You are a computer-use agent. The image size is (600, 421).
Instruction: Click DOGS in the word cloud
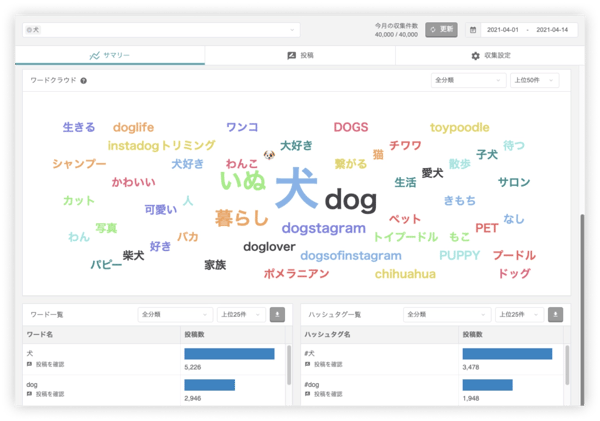point(351,127)
